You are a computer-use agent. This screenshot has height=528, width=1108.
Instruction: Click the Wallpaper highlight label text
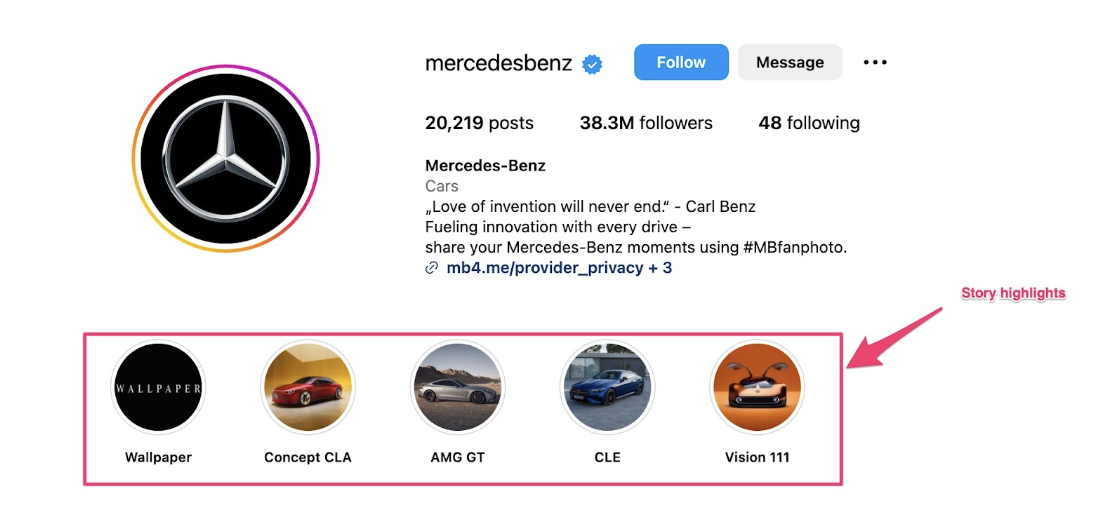coord(158,457)
